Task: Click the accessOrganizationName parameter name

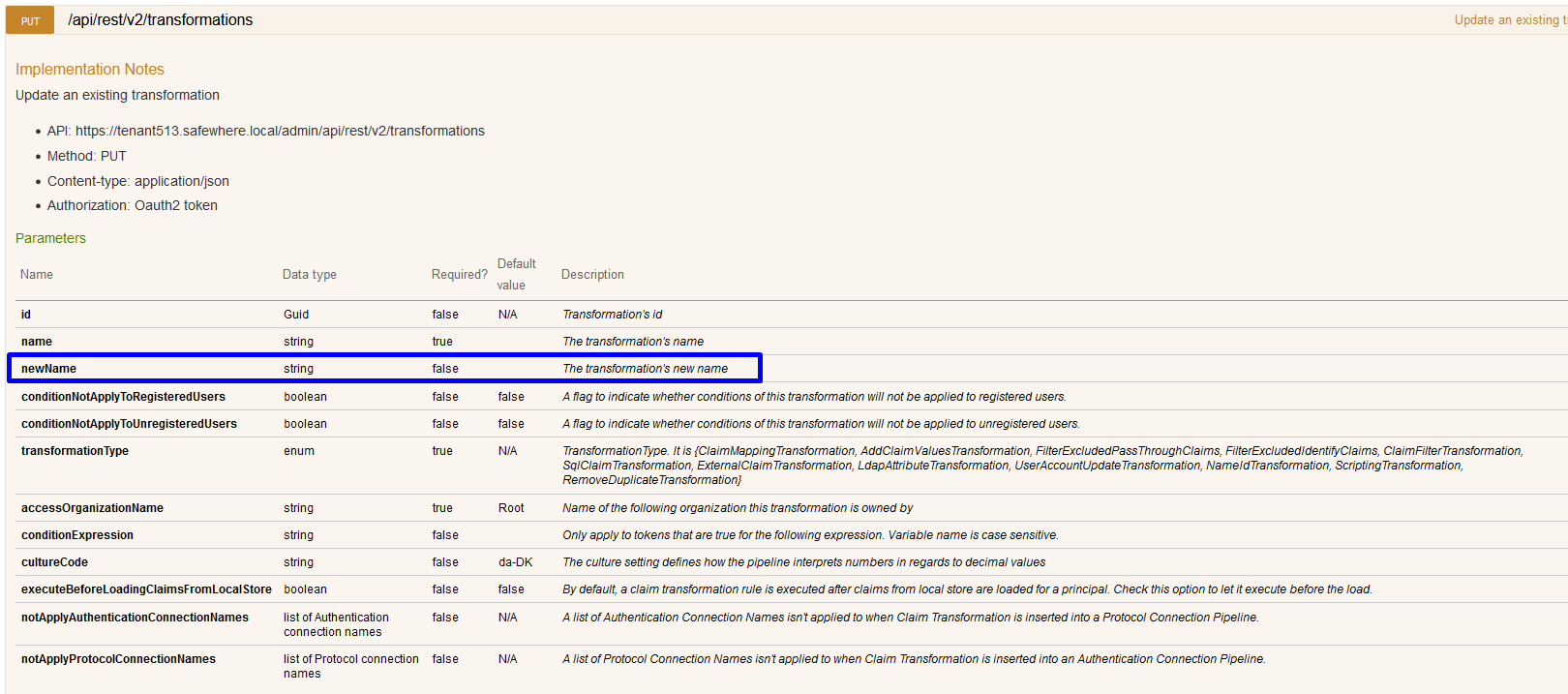Action: pos(92,508)
